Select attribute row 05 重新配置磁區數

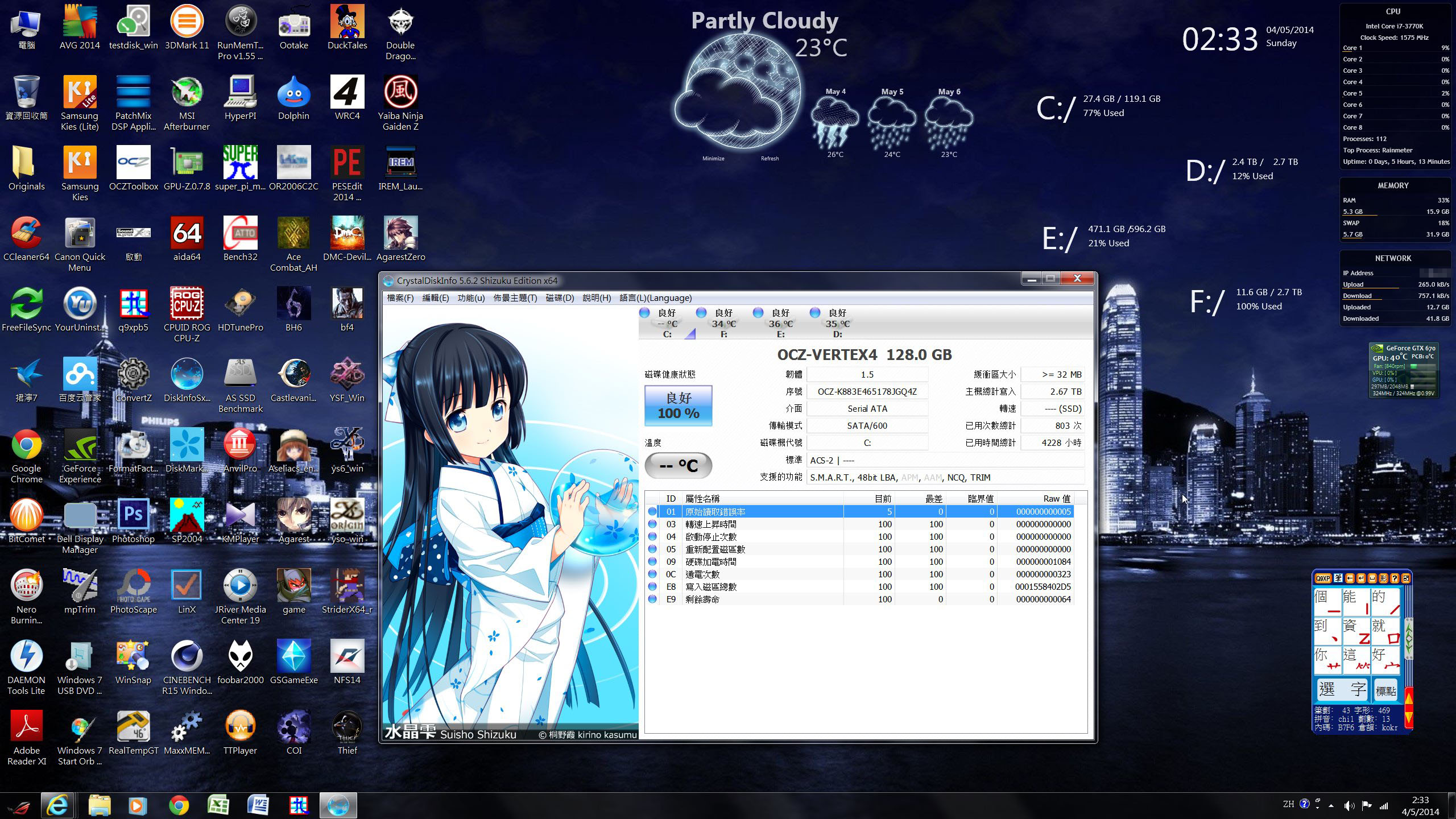click(x=859, y=549)
